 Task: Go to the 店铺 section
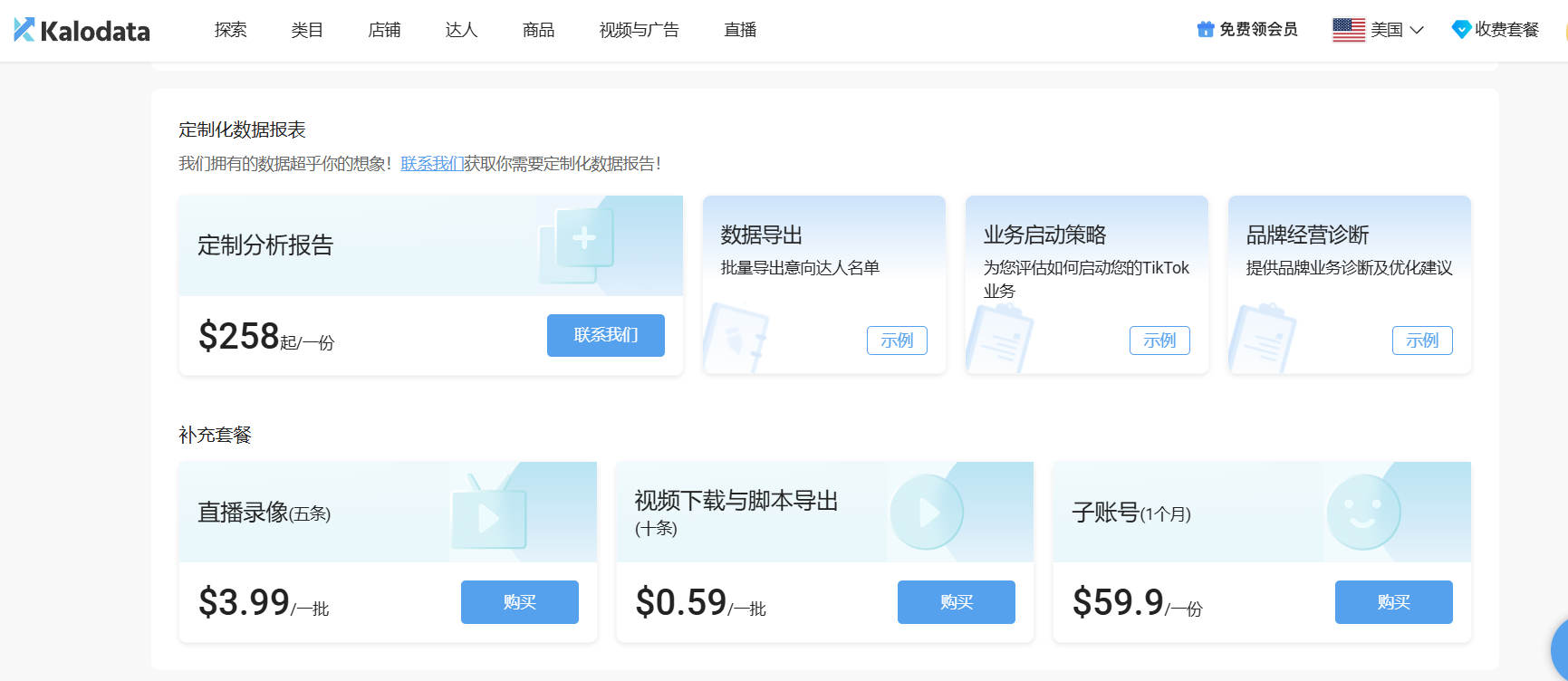pyautogui.click(x=384, y=30)
